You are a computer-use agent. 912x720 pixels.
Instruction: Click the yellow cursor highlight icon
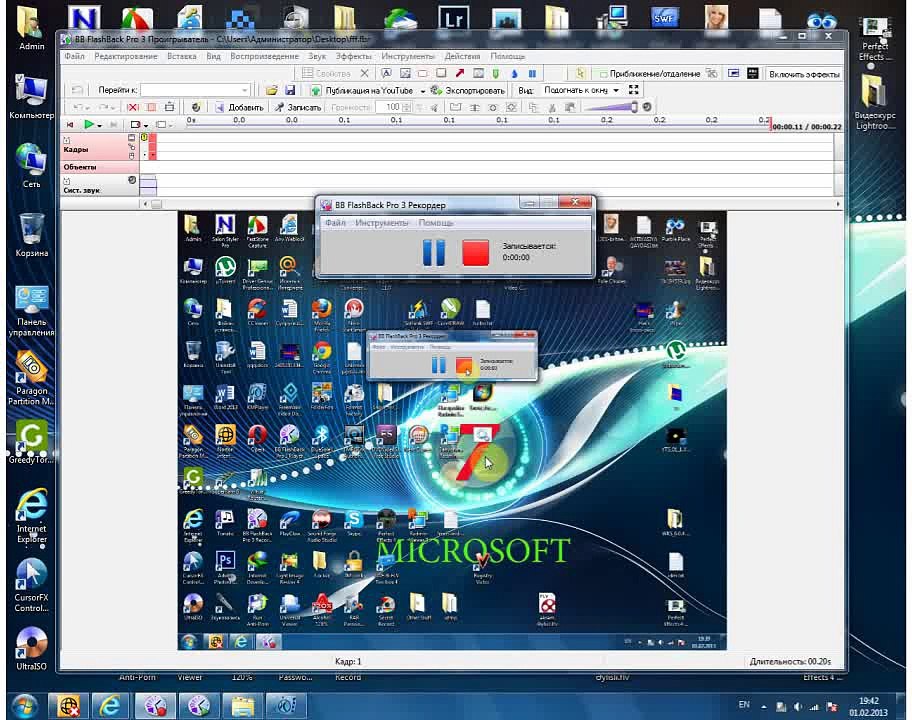pyautogui.click(x=580, y=73)
